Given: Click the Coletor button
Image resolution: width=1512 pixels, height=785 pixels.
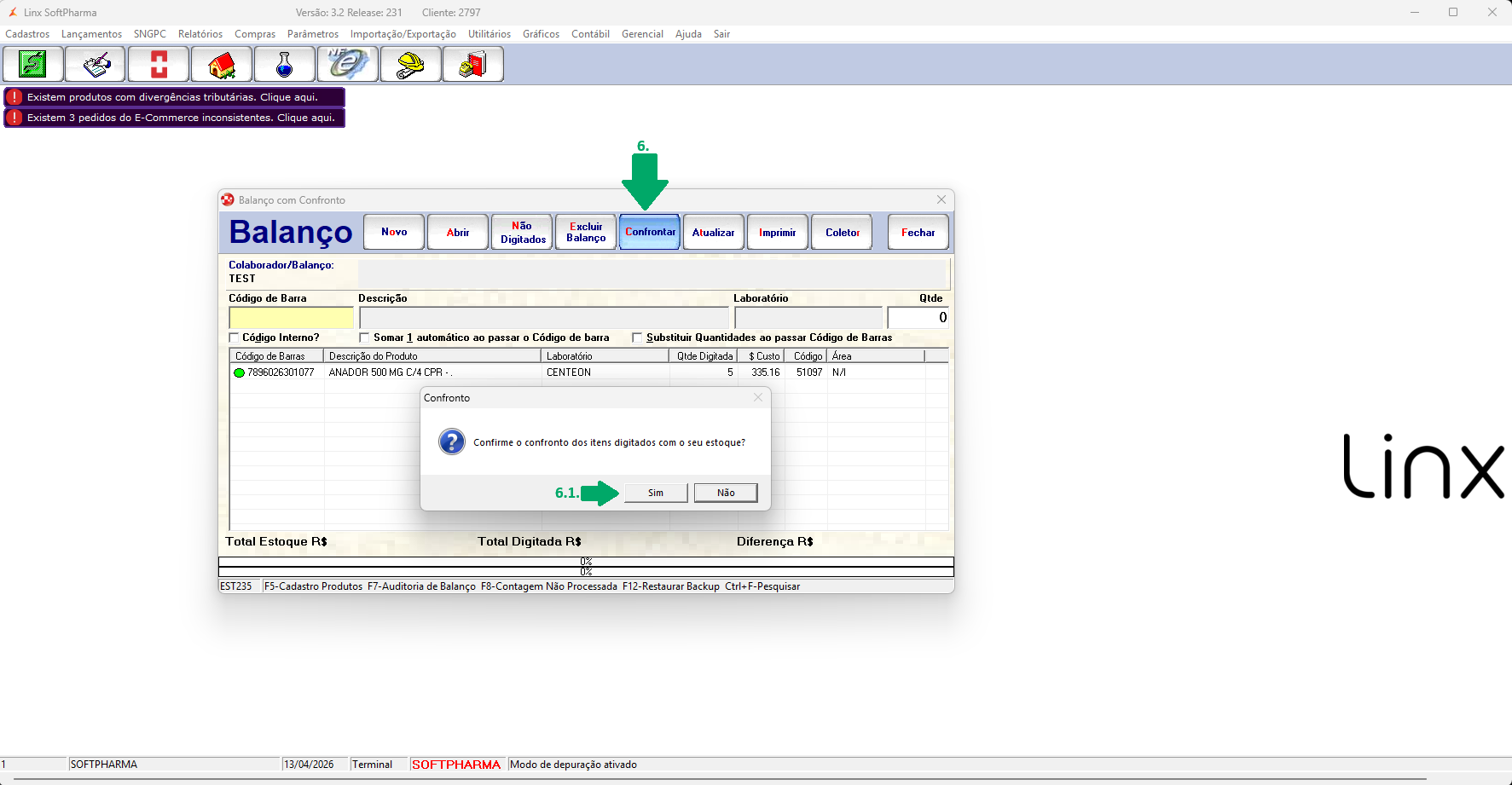Looking at the screenshot, I should [x=842, y=232].
